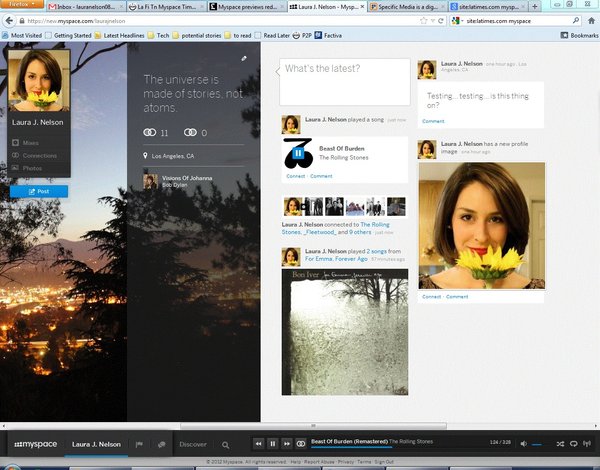Pause Beast Of Burden on its album art
Image resolution: width=600 pixels, height=470 pixels.
coord(298,153)
